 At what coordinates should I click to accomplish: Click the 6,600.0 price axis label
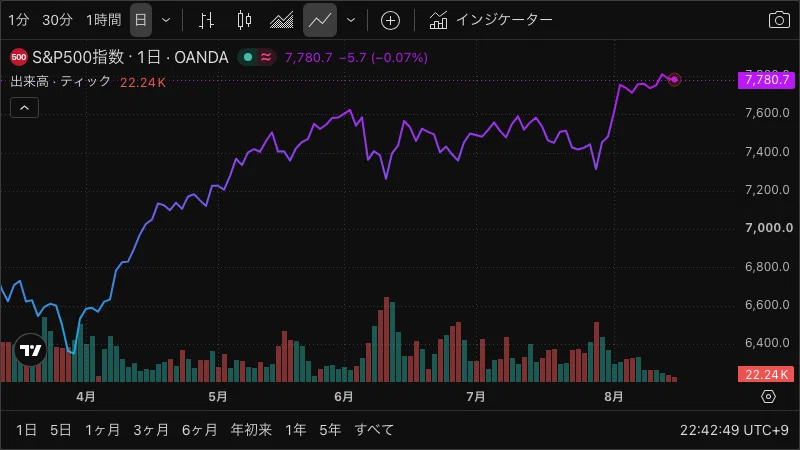767,305
